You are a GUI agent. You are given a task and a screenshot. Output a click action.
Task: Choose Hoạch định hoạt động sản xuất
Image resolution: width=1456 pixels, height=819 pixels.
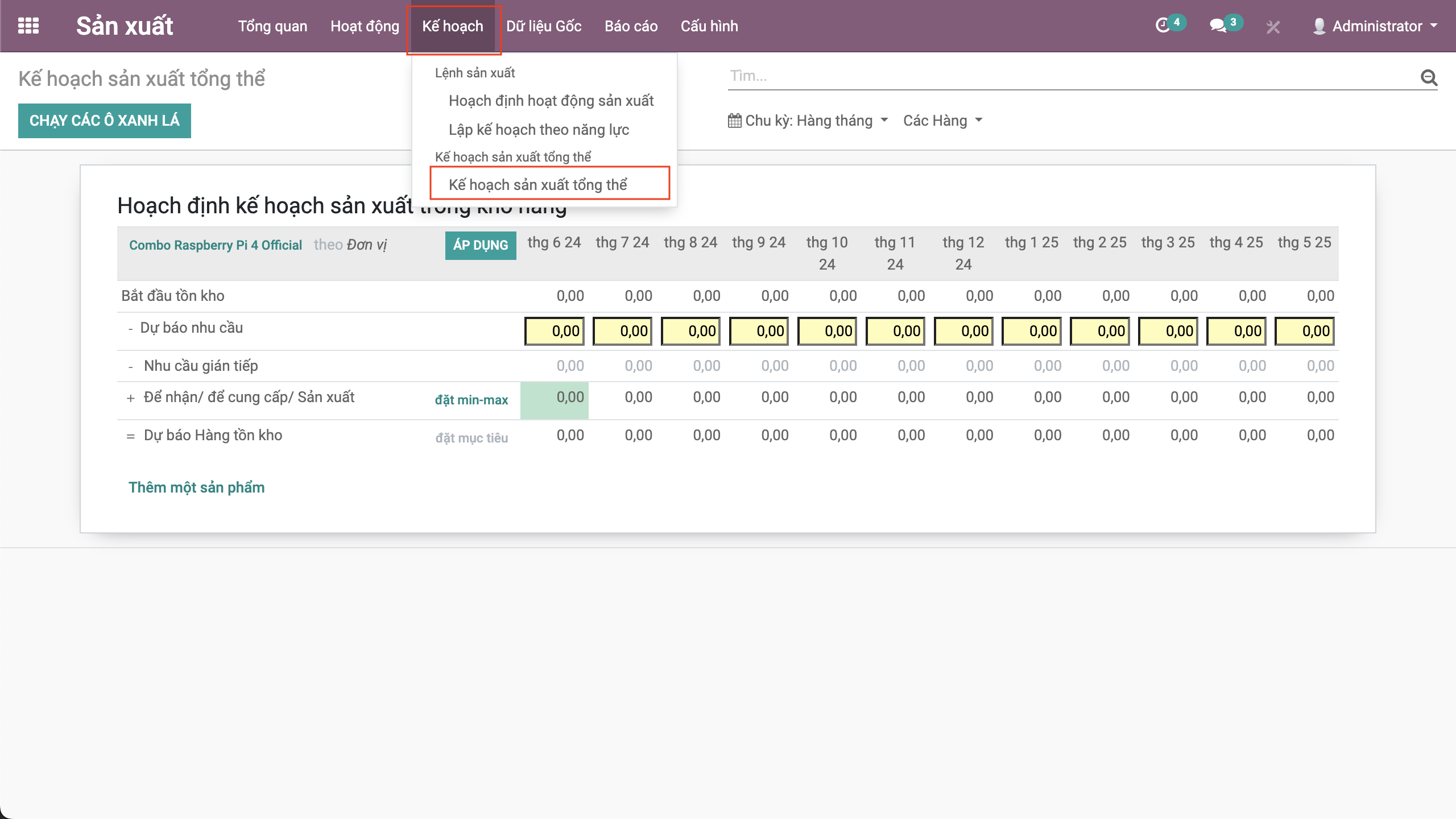point(551,101)
